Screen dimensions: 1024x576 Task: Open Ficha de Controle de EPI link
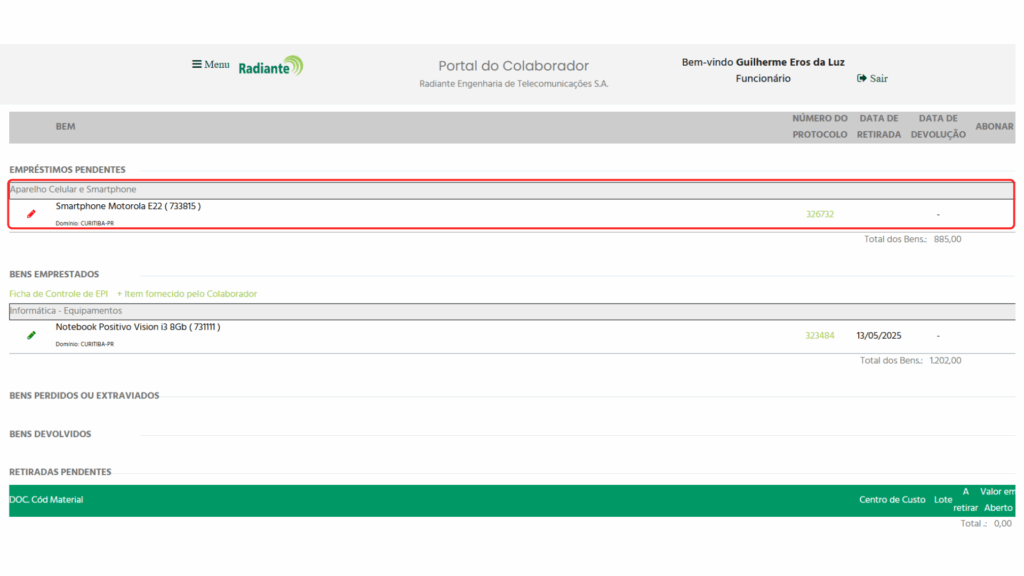58,294
